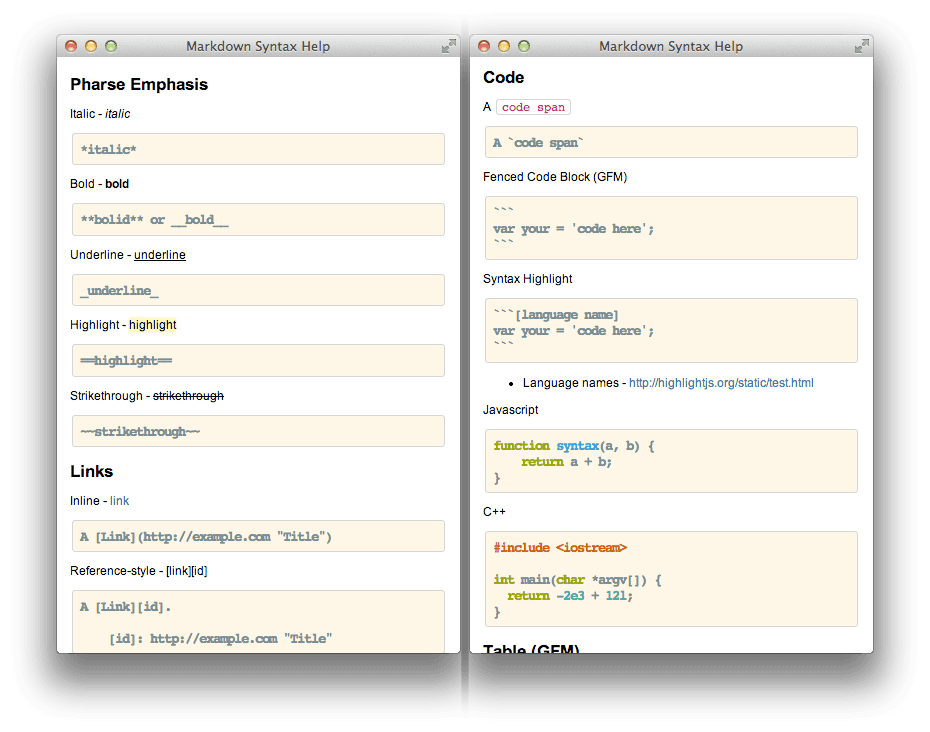Follow the blue inline 'link' example
The width and height of the screenshot is (930, 732).
(x=119, y=501)
